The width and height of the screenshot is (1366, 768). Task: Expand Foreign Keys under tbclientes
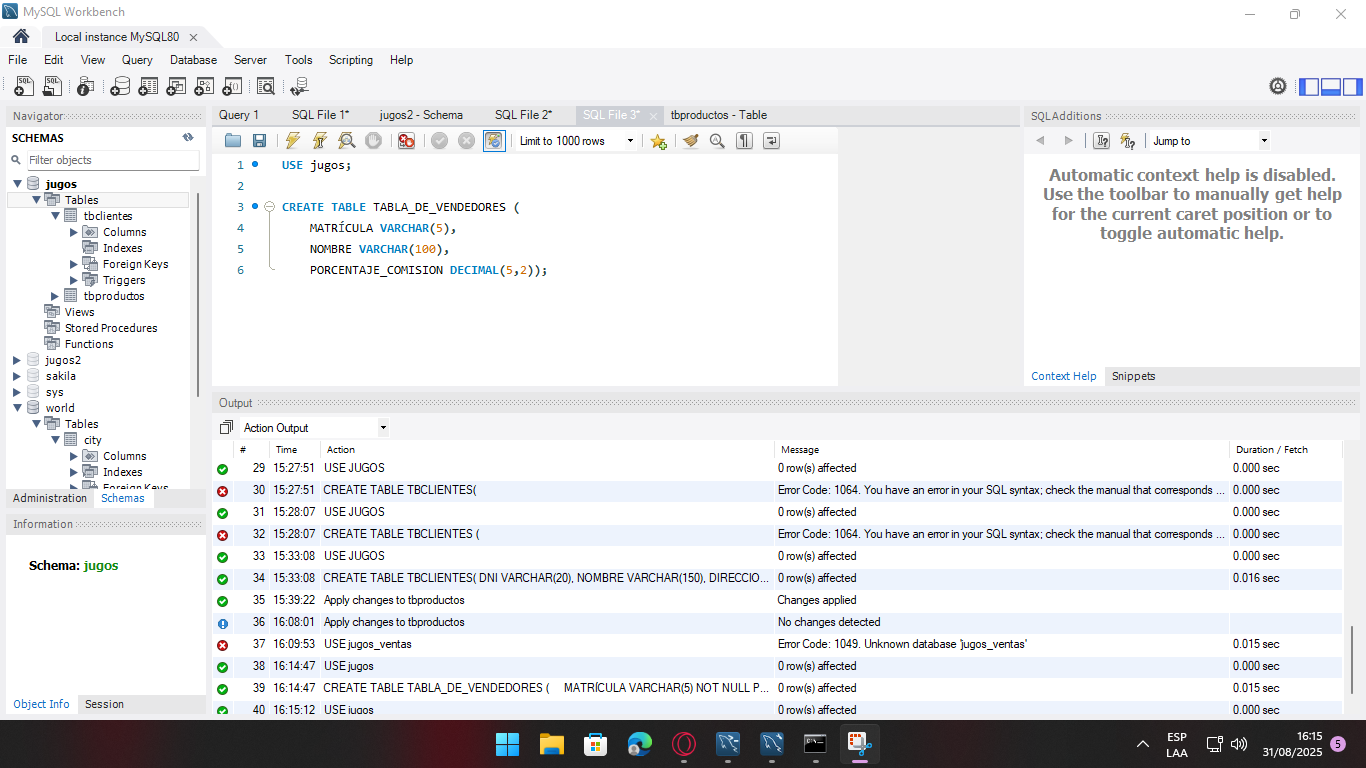(x=74, y=264)
